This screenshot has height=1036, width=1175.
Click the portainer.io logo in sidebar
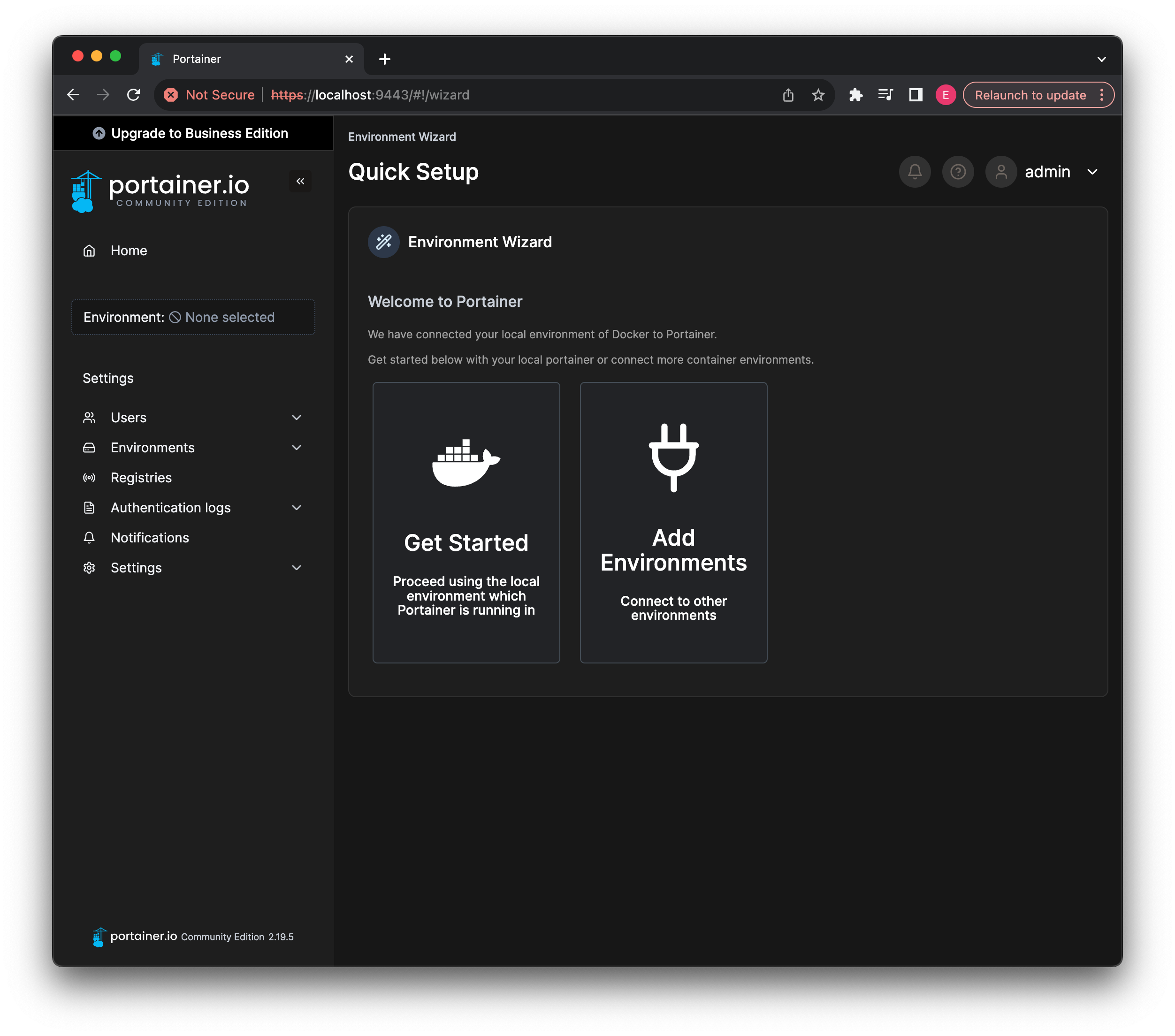(x=160, y=191)
